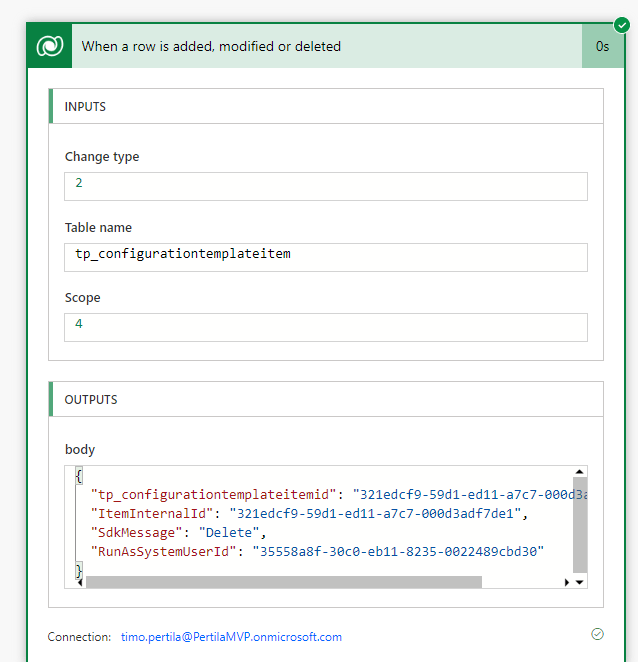Click the Dataverse trigger icon
Screen dimensions: 638x662
tap(49, 46)
